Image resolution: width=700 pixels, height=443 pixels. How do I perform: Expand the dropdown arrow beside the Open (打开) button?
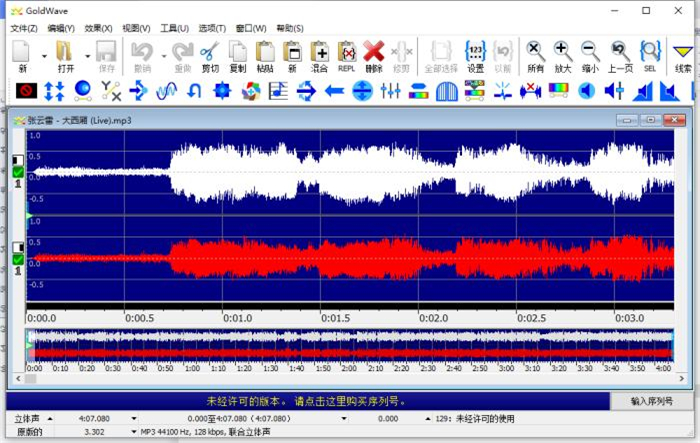coord(87,56)
